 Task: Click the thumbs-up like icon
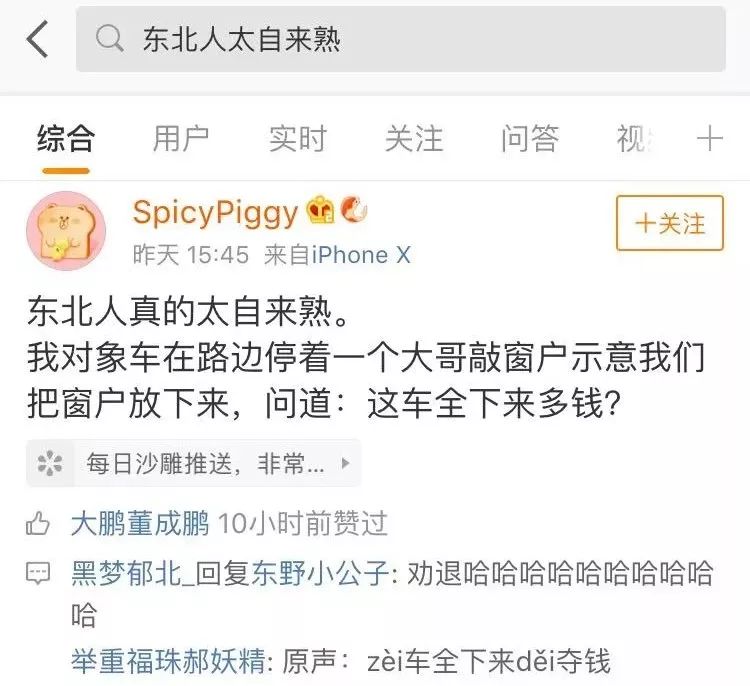tap(38, 523)
